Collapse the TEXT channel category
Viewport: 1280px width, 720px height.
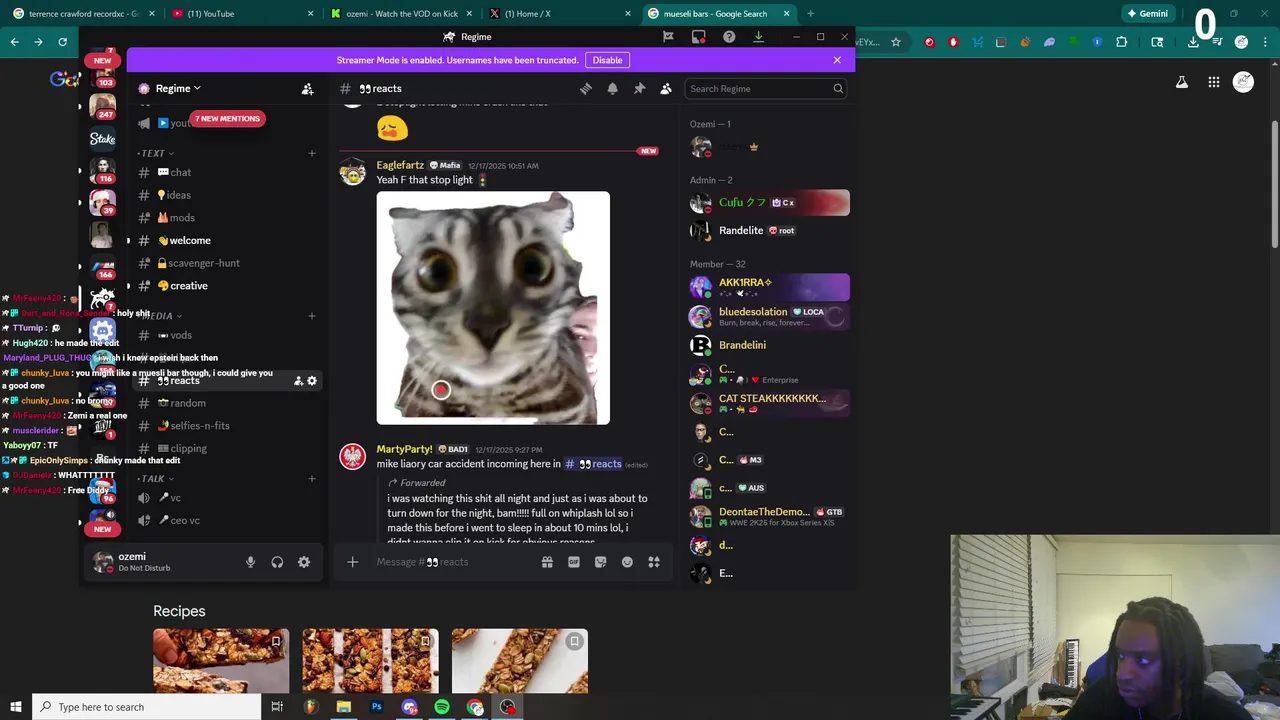(155, 154)
